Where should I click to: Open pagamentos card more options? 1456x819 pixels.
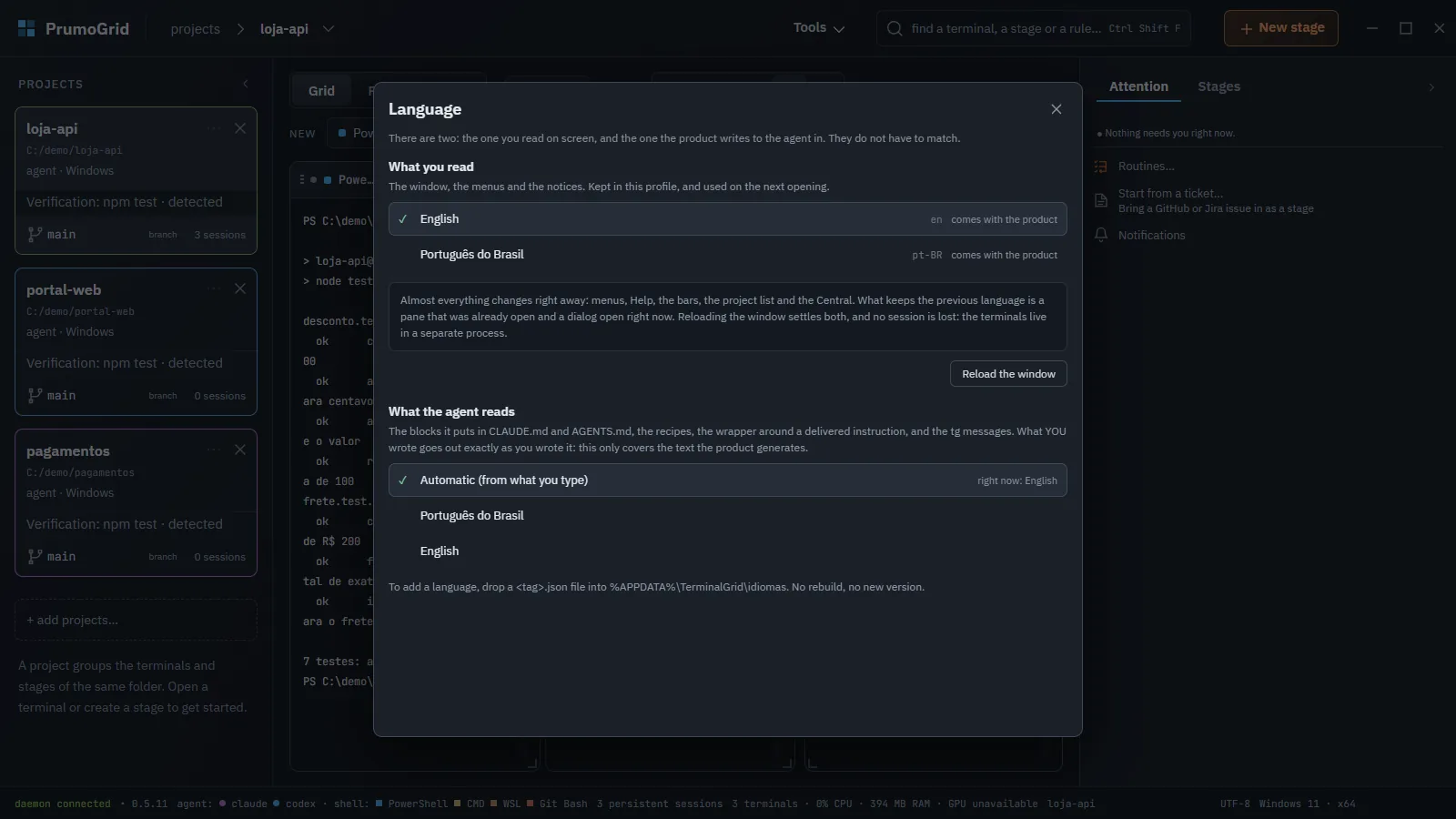click(214, 450)
